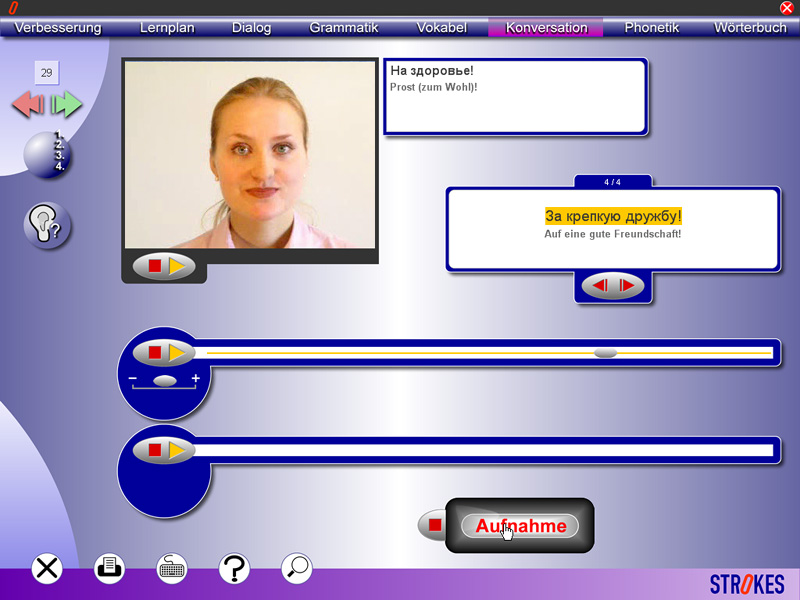Go to the Grammatik tab
The height and width of the screenshot is (600, 800).
[343, 28]
